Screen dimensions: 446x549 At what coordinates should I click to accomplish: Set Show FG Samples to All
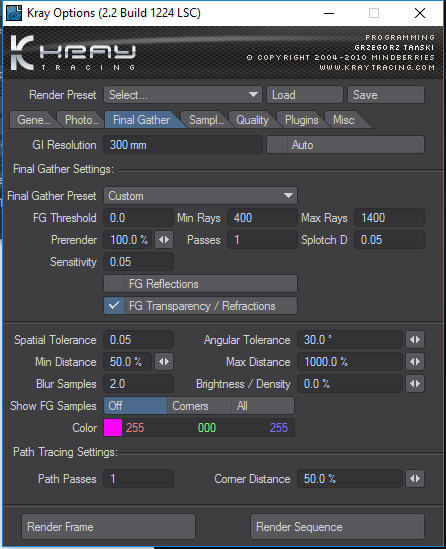tap(263, 406)
